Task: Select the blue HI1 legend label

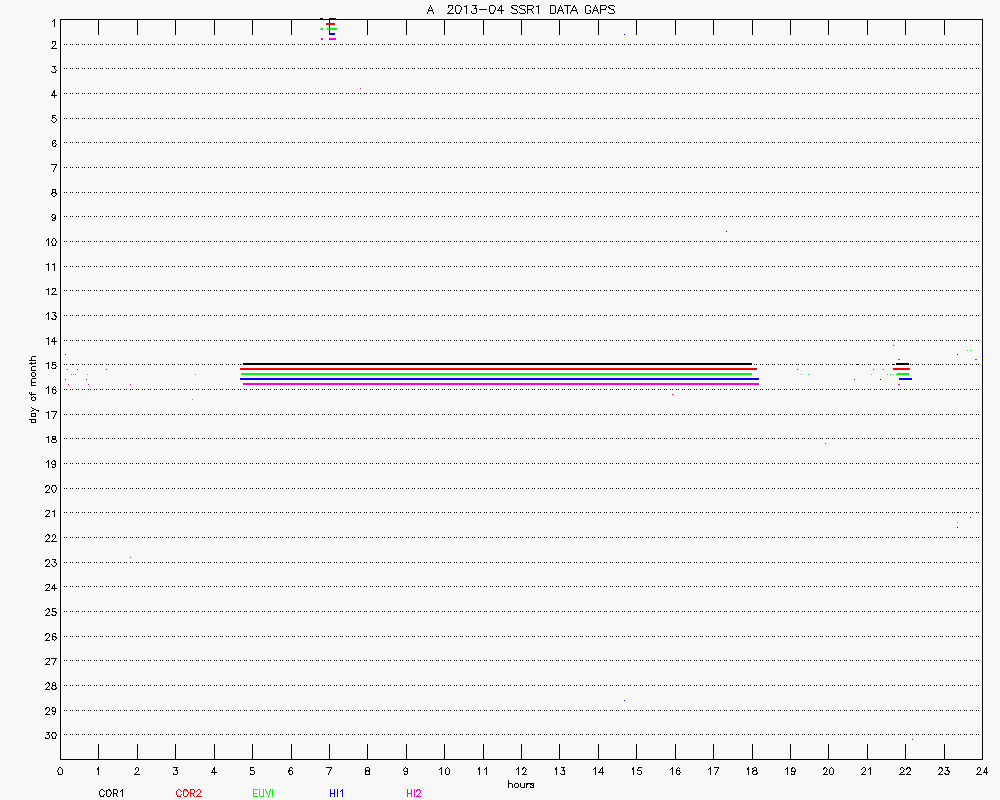Action: tap(337, 793)
